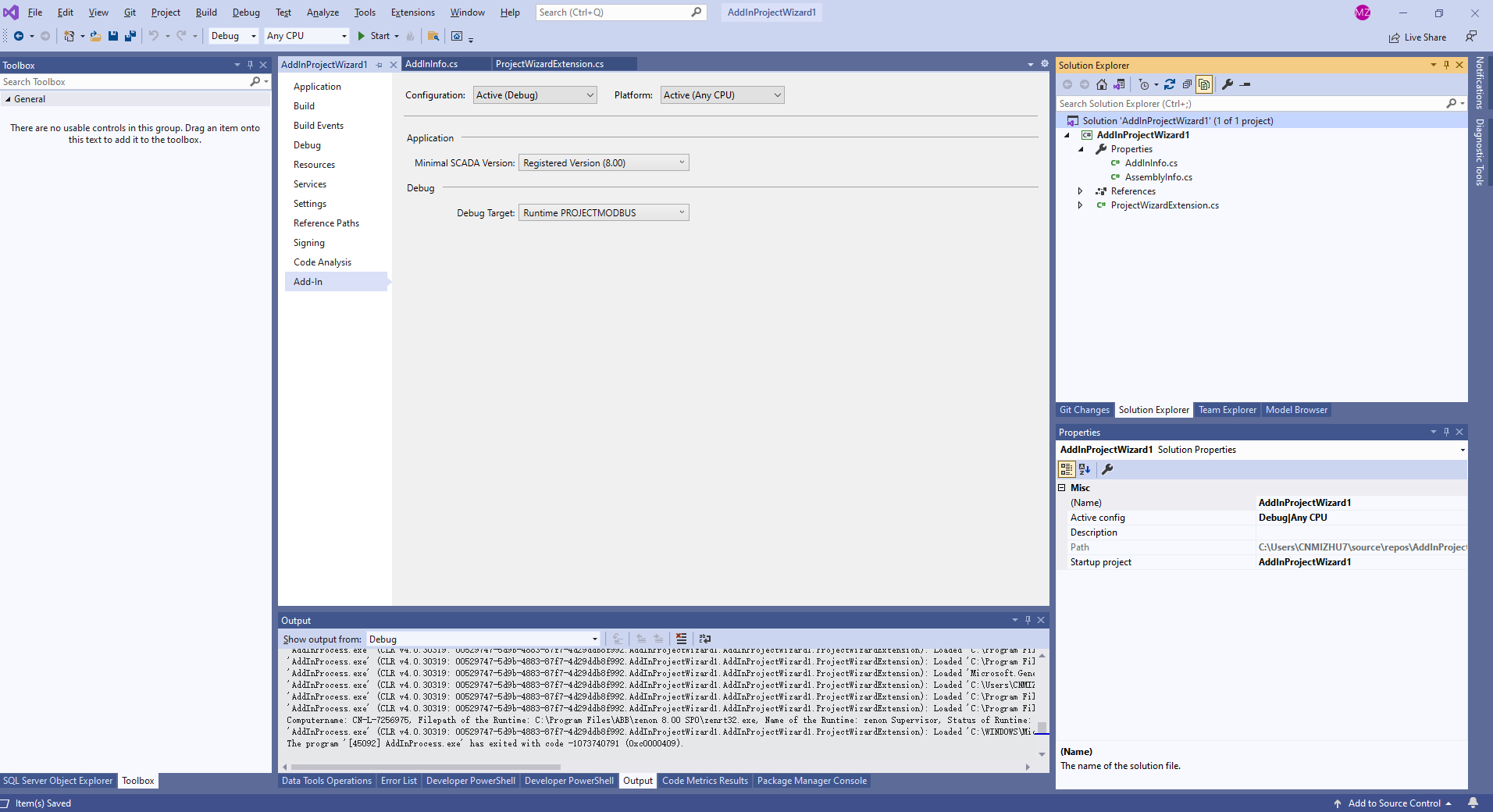
Task: Collapse the General group in Toolbox
Action: click(8, 99)
